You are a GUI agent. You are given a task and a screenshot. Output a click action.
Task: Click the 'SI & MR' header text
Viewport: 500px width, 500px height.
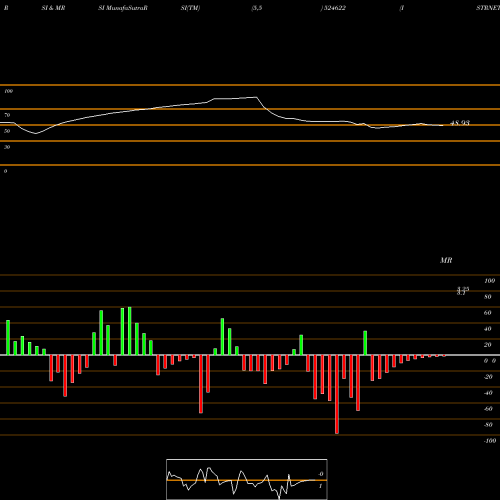(53, 8)
